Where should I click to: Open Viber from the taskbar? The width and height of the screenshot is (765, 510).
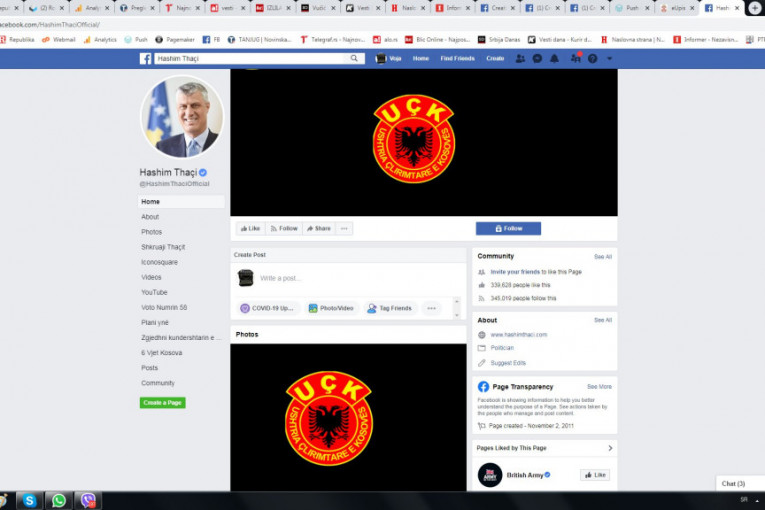click(x=88, y=500)
